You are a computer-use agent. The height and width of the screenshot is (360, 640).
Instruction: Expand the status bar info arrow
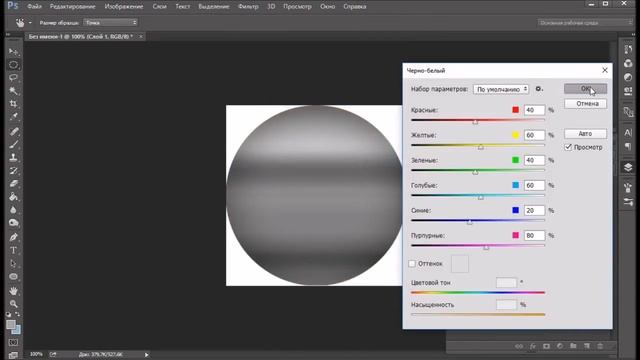pos(146,355)
